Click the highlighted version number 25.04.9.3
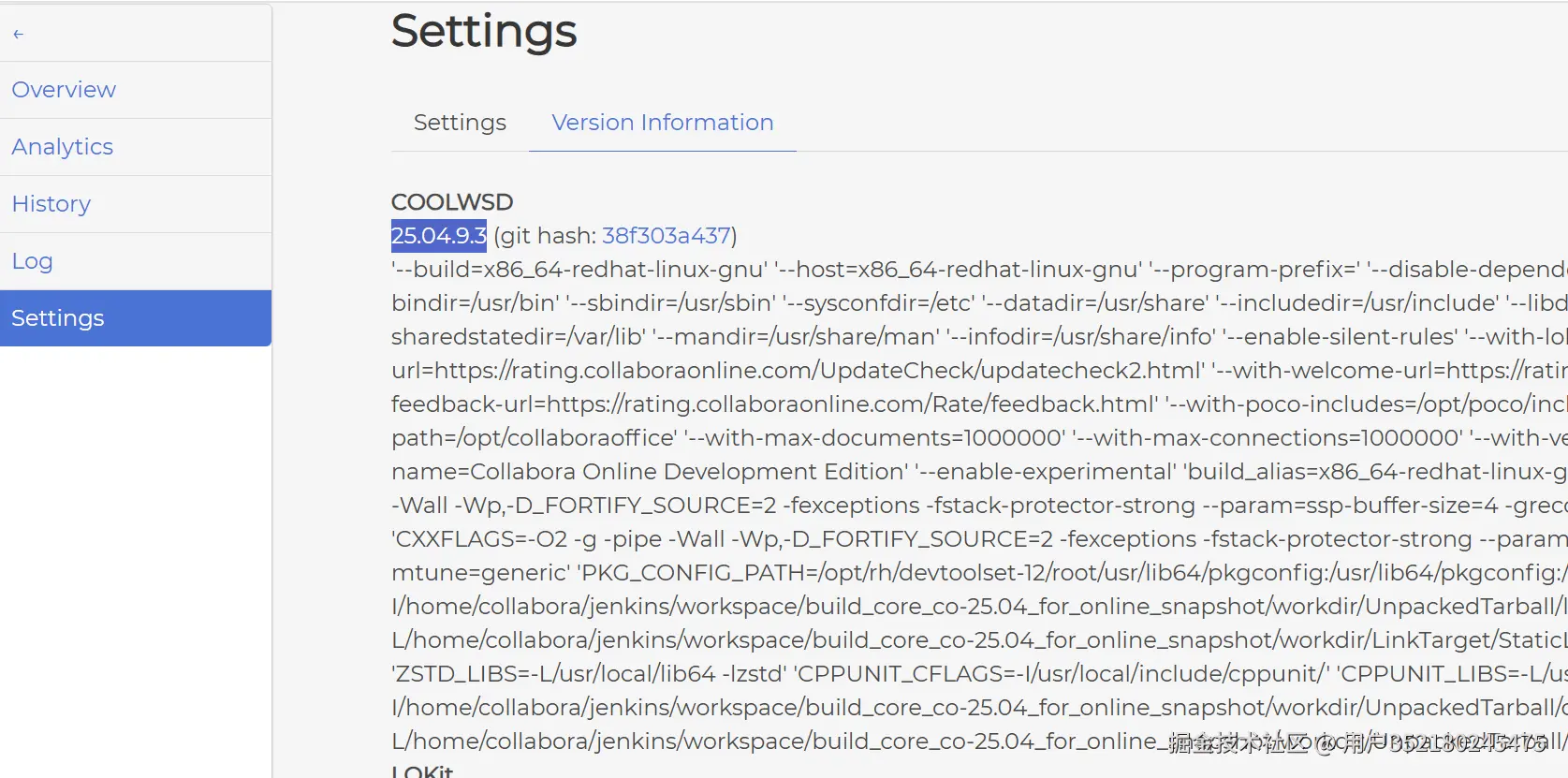The height and width of the screenshot is (778, 1568). (x=438, y=236)
